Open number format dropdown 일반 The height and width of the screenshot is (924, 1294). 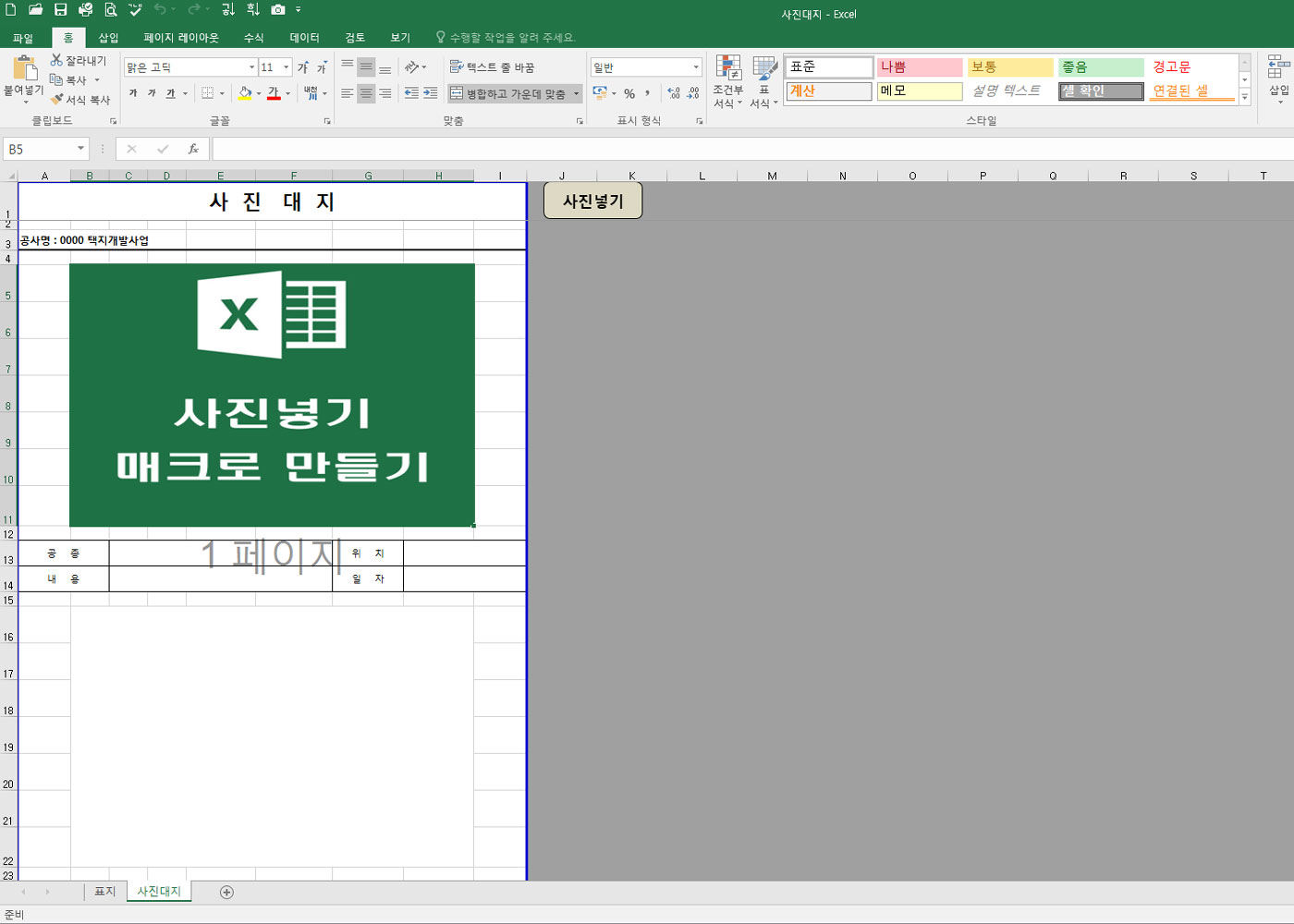(696, 67)
